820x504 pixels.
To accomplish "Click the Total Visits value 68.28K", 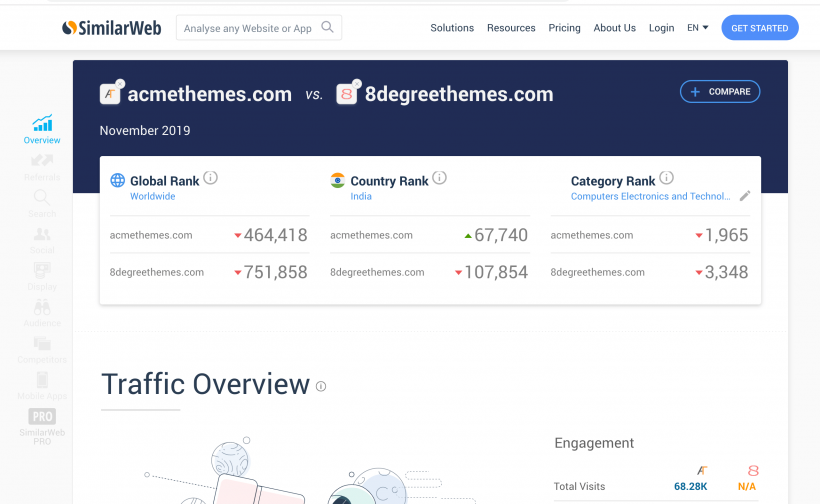I will (x=690, y=486).
